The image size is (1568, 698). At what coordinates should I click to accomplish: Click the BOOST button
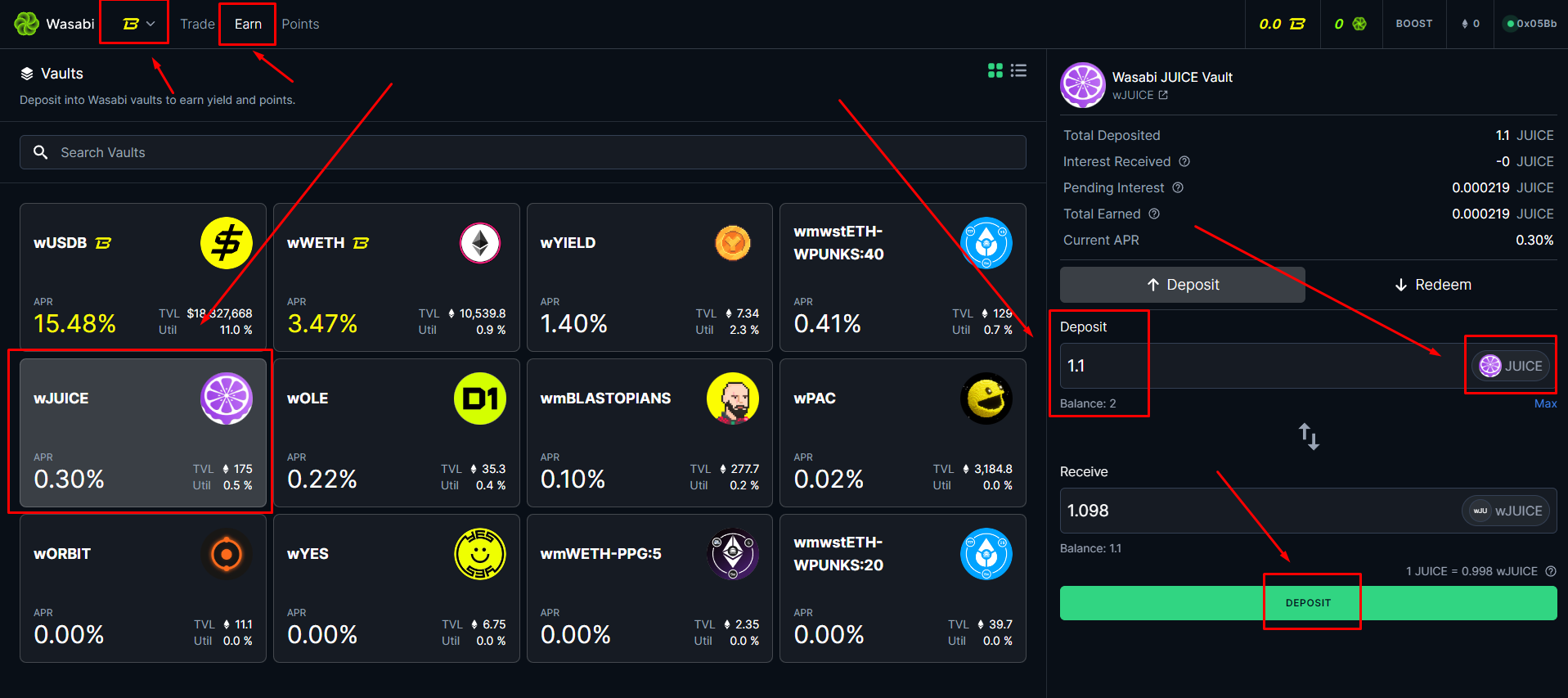tap(1414, 24)
